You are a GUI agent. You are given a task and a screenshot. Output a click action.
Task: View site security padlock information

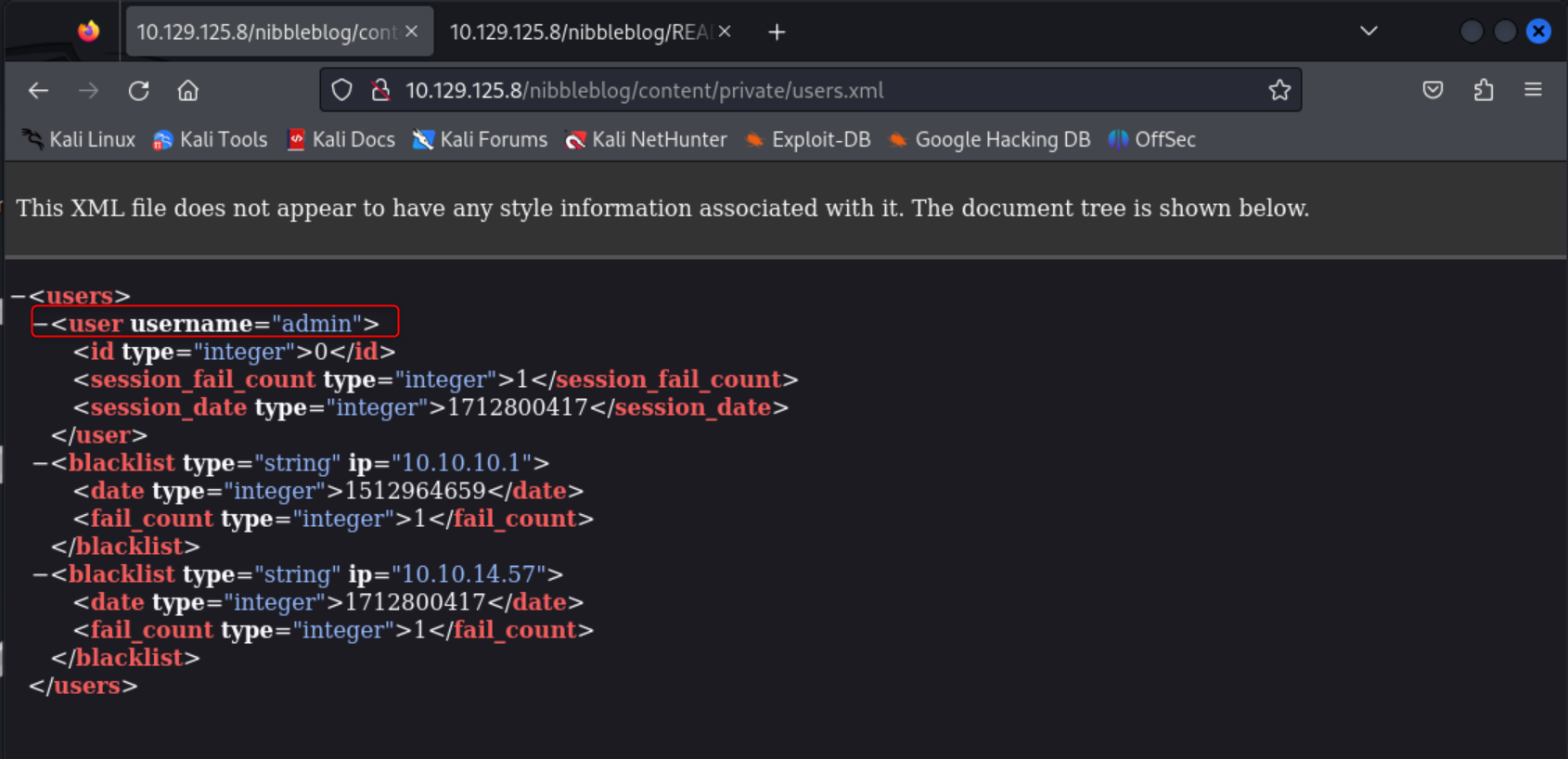[x=380, y=90]
